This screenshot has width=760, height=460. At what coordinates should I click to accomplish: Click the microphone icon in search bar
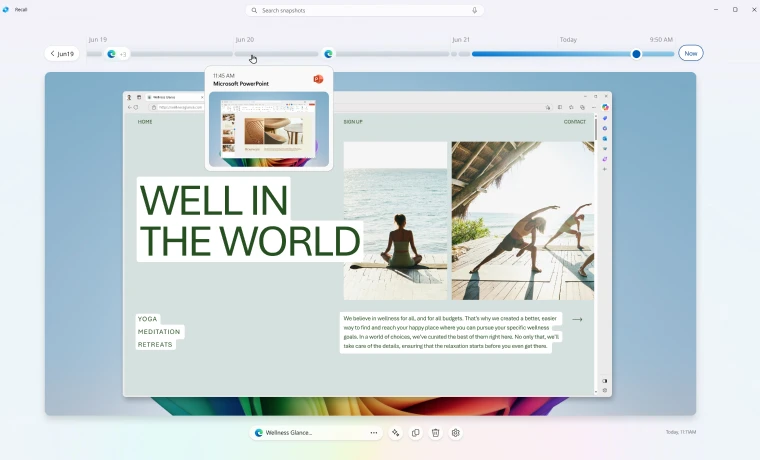click(x=474, y=10)
